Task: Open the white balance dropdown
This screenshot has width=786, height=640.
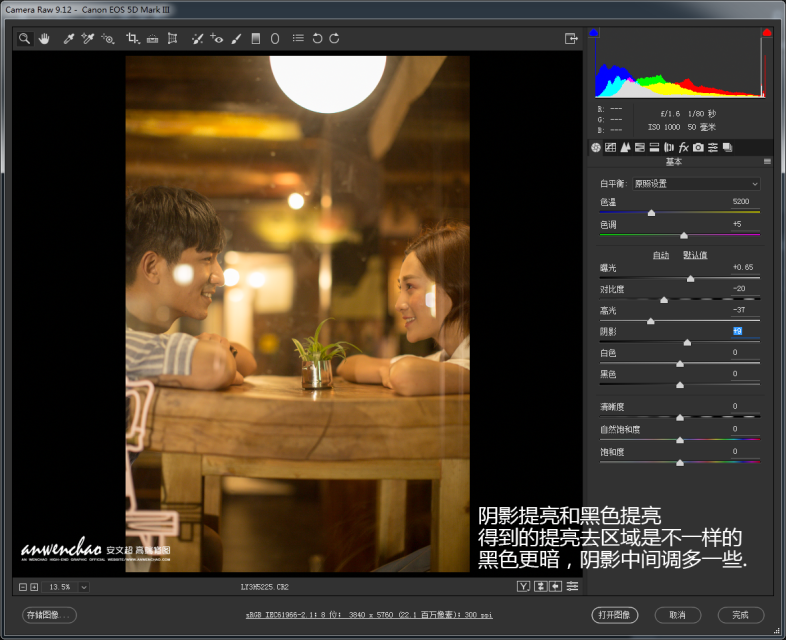Action: pyautogui.click(x=696, y=184)
